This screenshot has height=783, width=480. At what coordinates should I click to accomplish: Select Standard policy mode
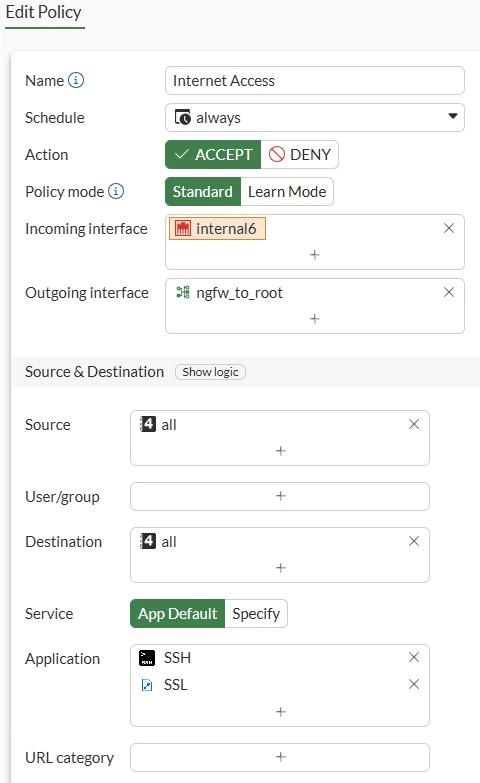click(x=203, y=191)
